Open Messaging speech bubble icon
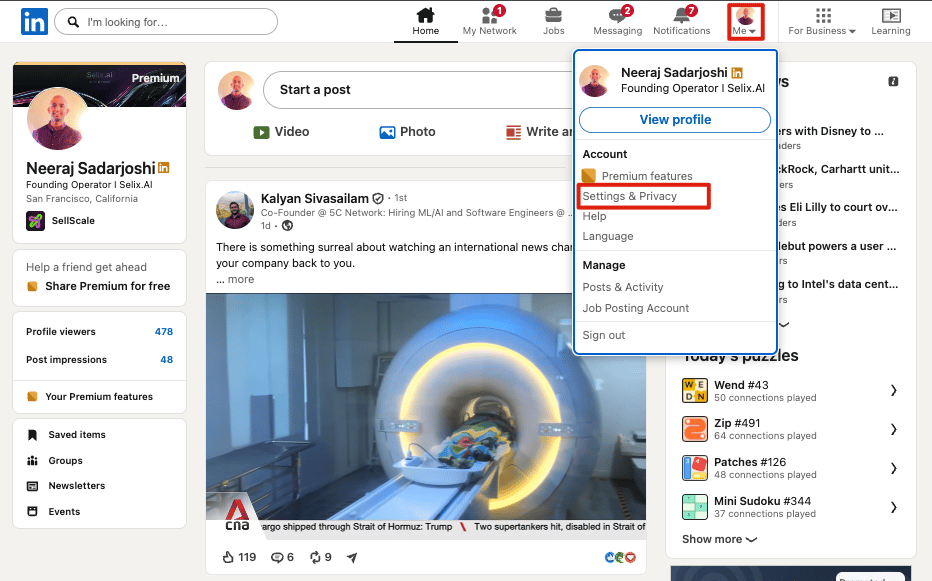Image resolution: width=932 pixels, height=581 pixels. [618, 15]
